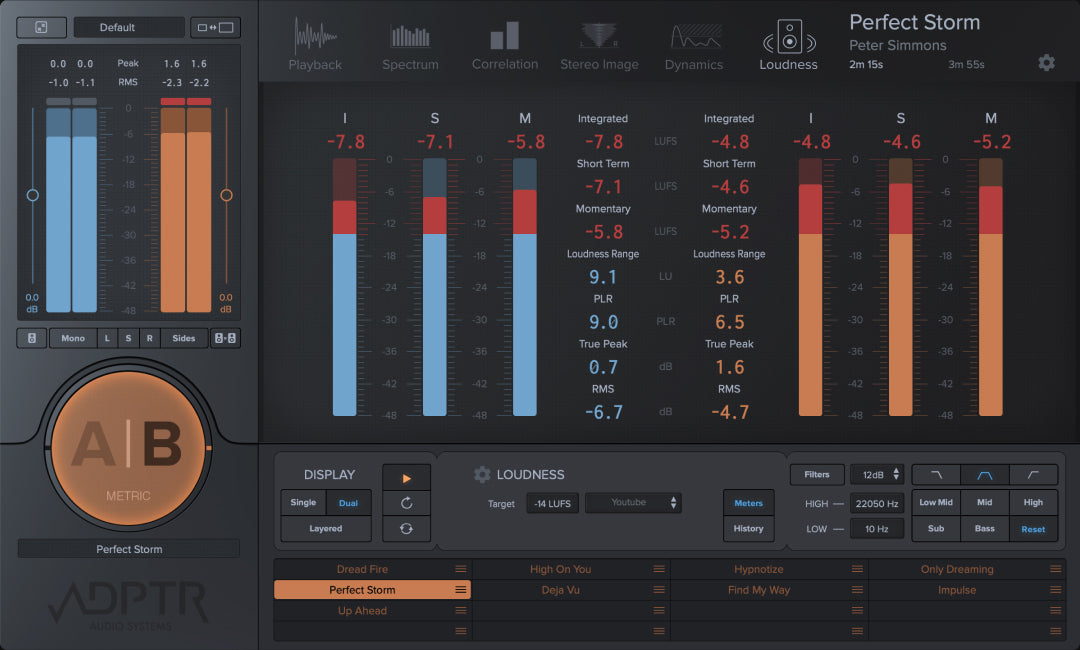Click the window resize toggle icon

(x=215, y=28)
